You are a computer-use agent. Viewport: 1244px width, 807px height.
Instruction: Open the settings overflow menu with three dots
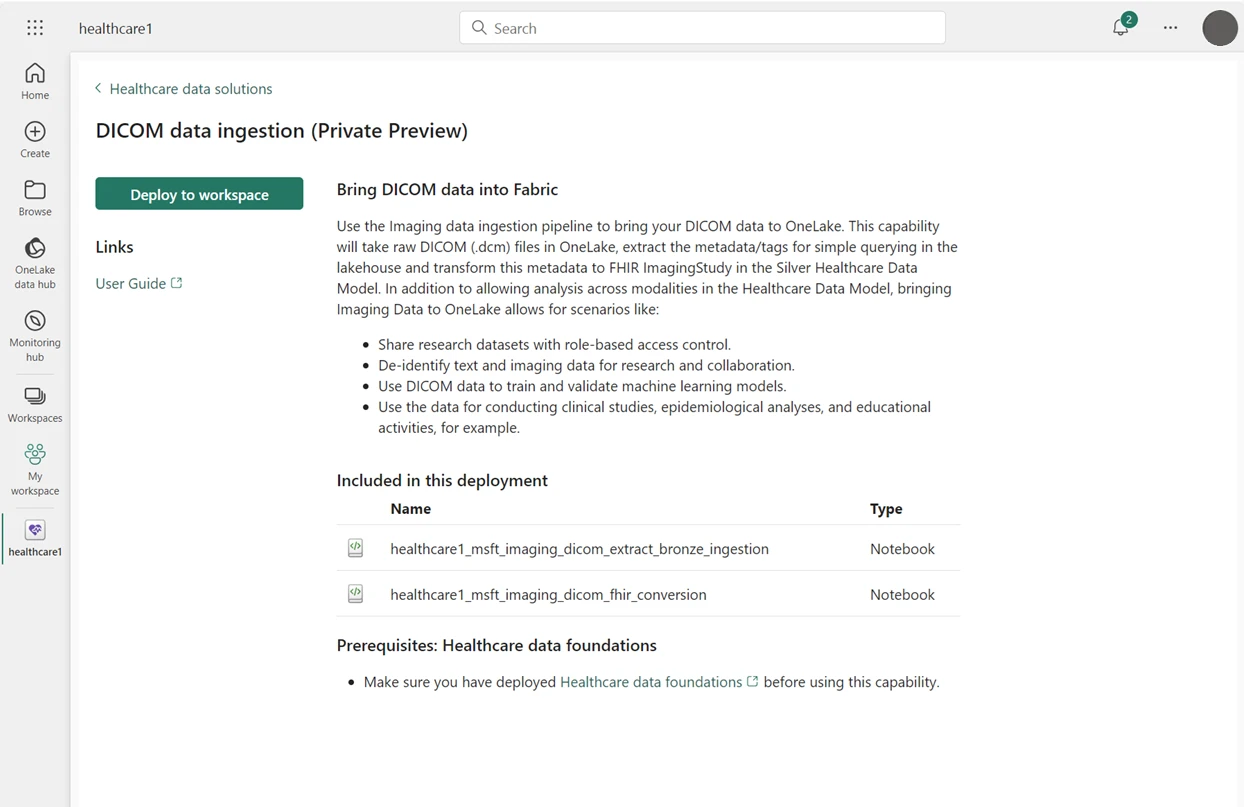pos(1170,28)
